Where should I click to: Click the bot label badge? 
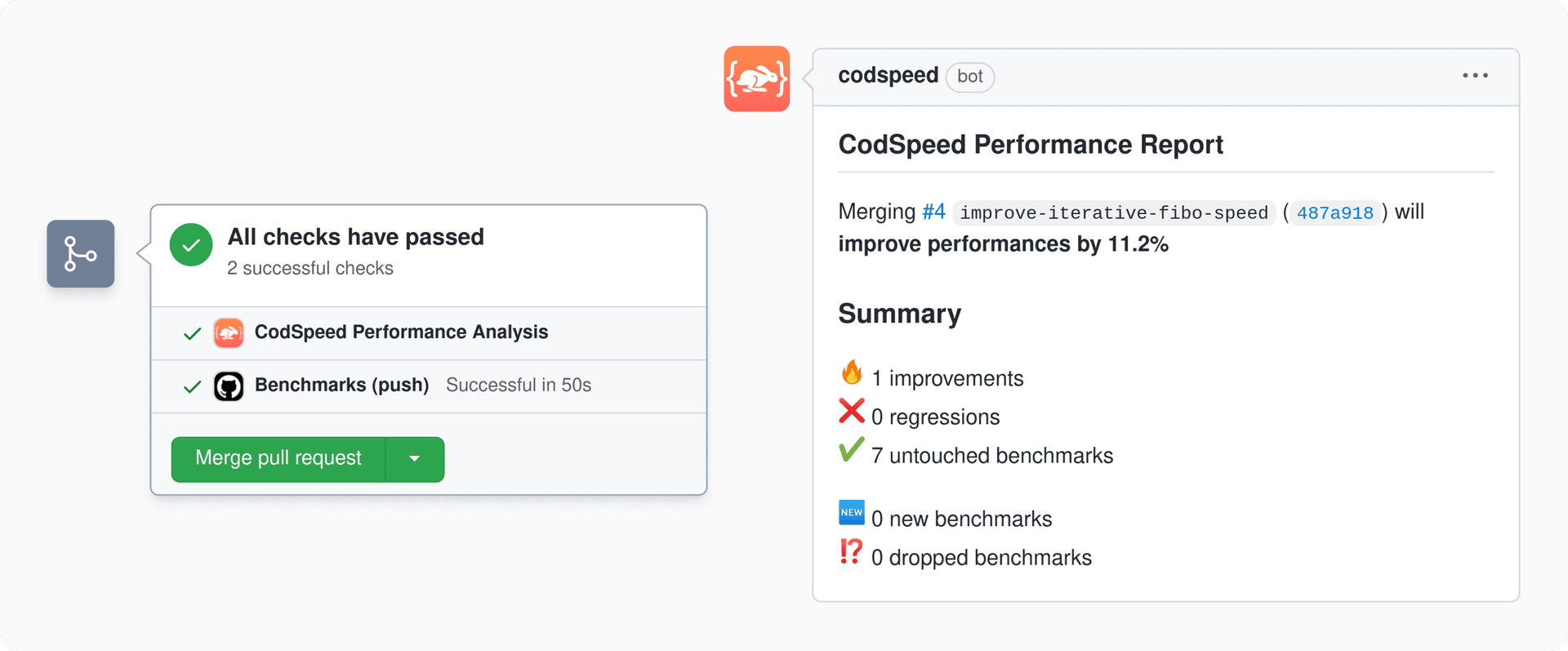pos(970,77)
